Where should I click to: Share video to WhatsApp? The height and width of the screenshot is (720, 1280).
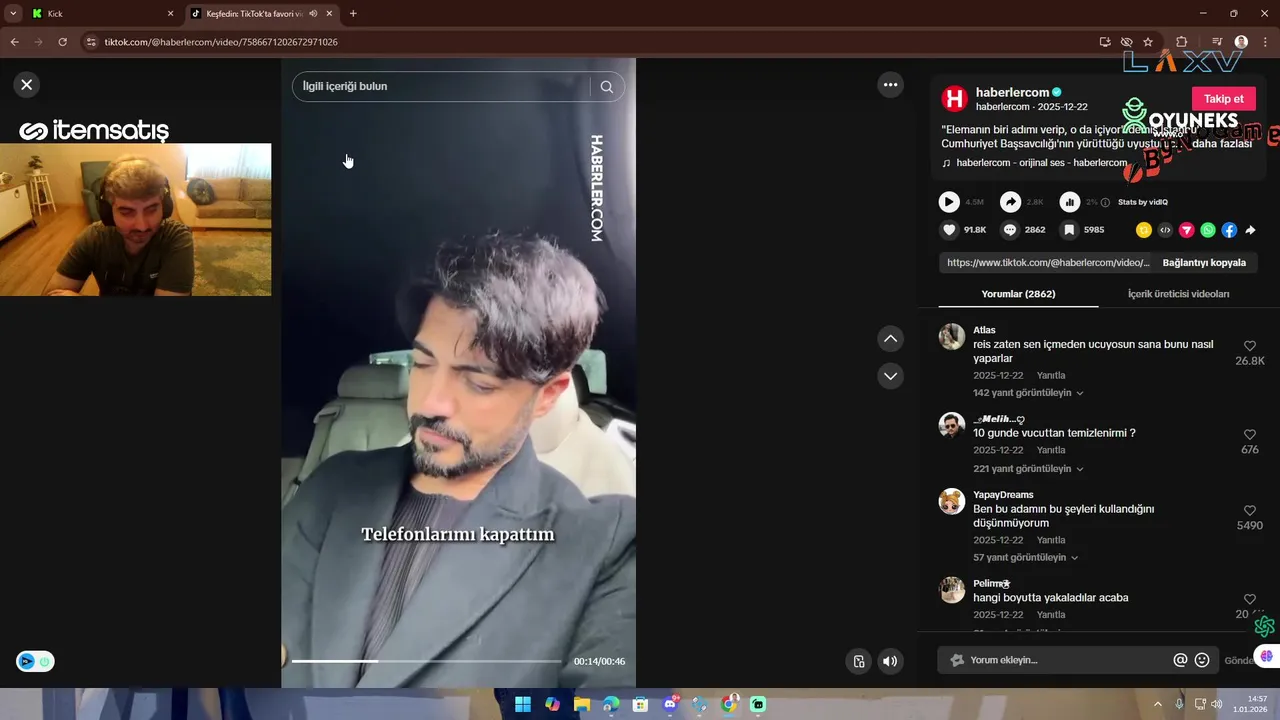[x=1208, y=230]
